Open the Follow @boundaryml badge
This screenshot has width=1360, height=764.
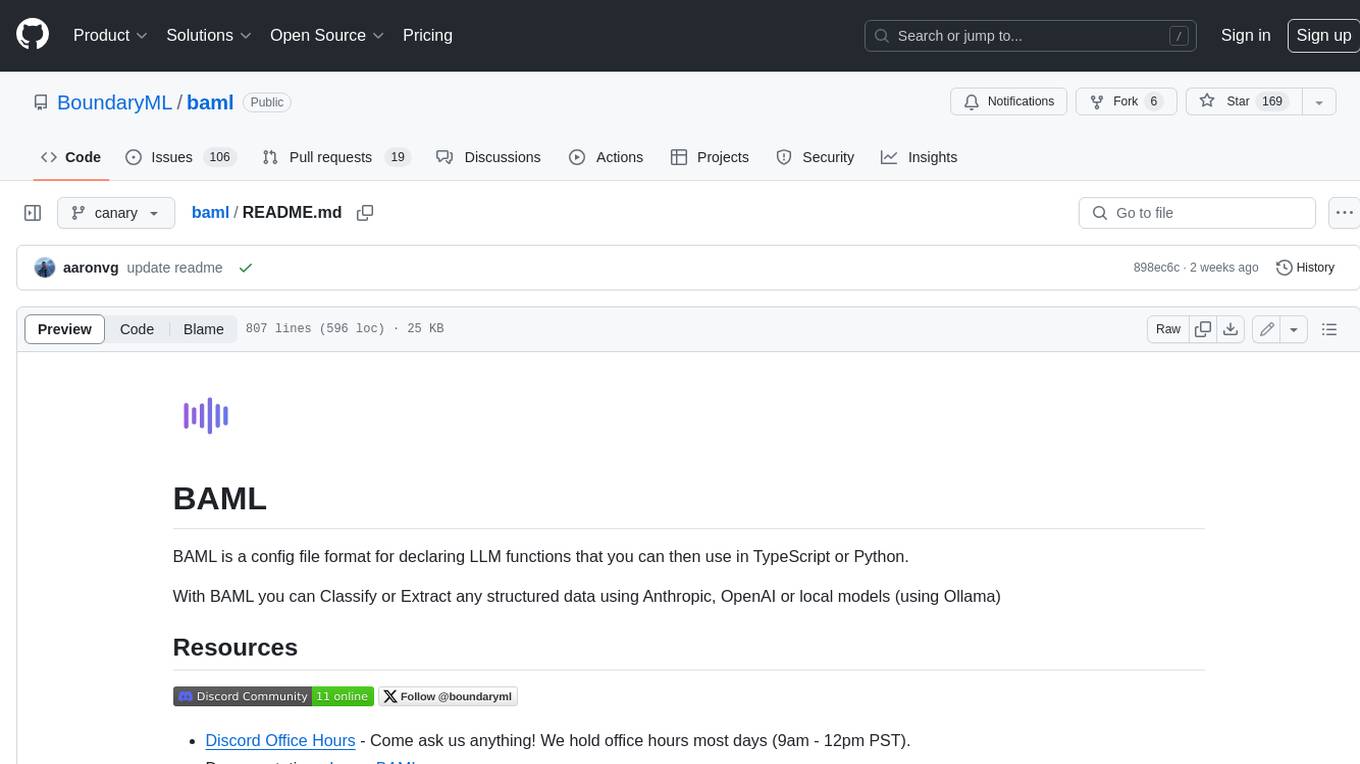tap(447, 696)
